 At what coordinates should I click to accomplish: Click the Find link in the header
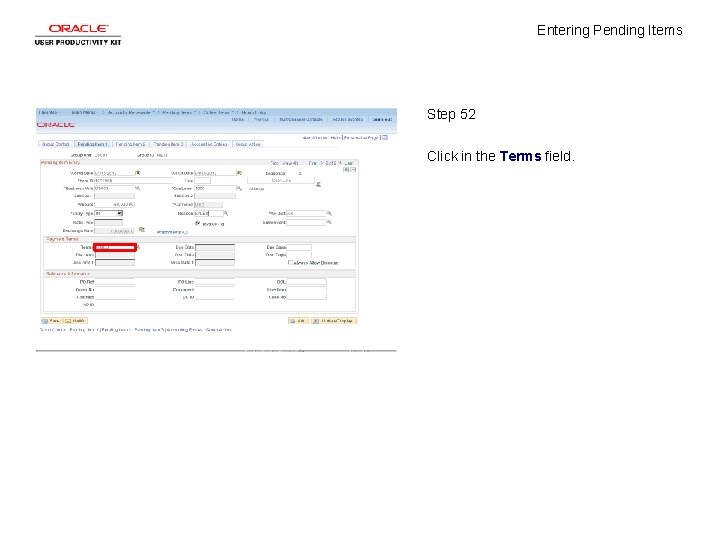[x=275, y=163]
